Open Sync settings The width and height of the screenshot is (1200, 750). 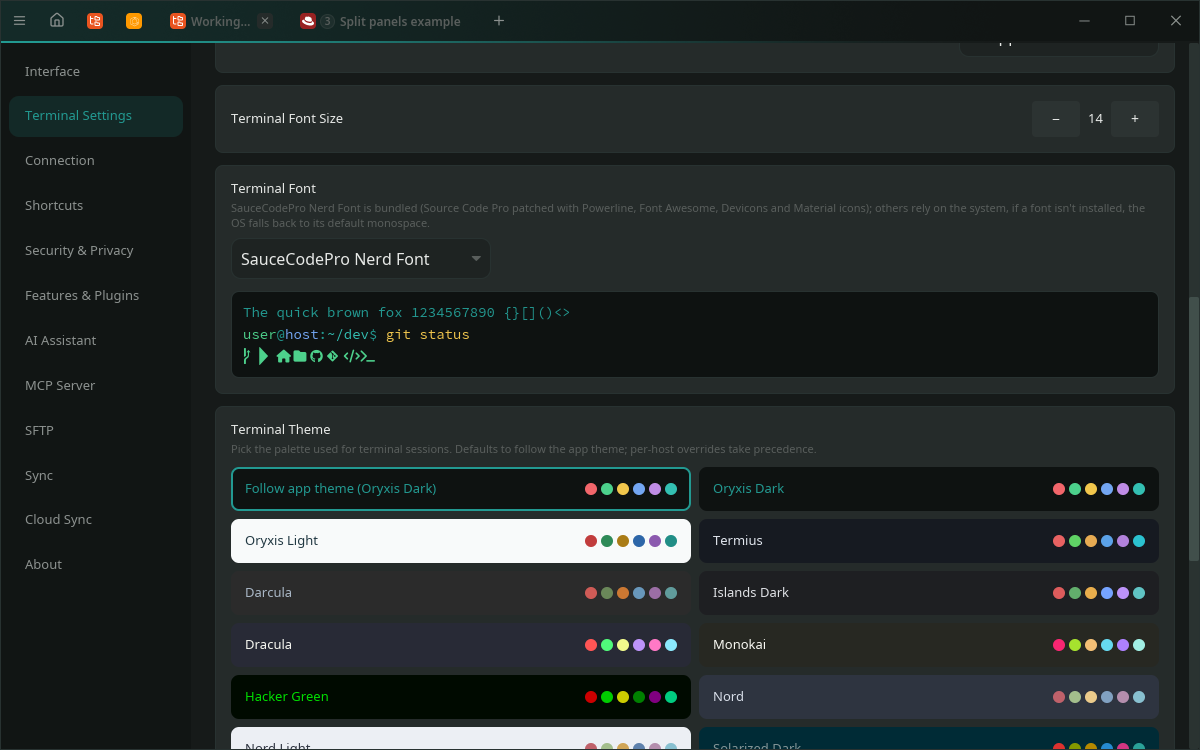coord(96,475)
